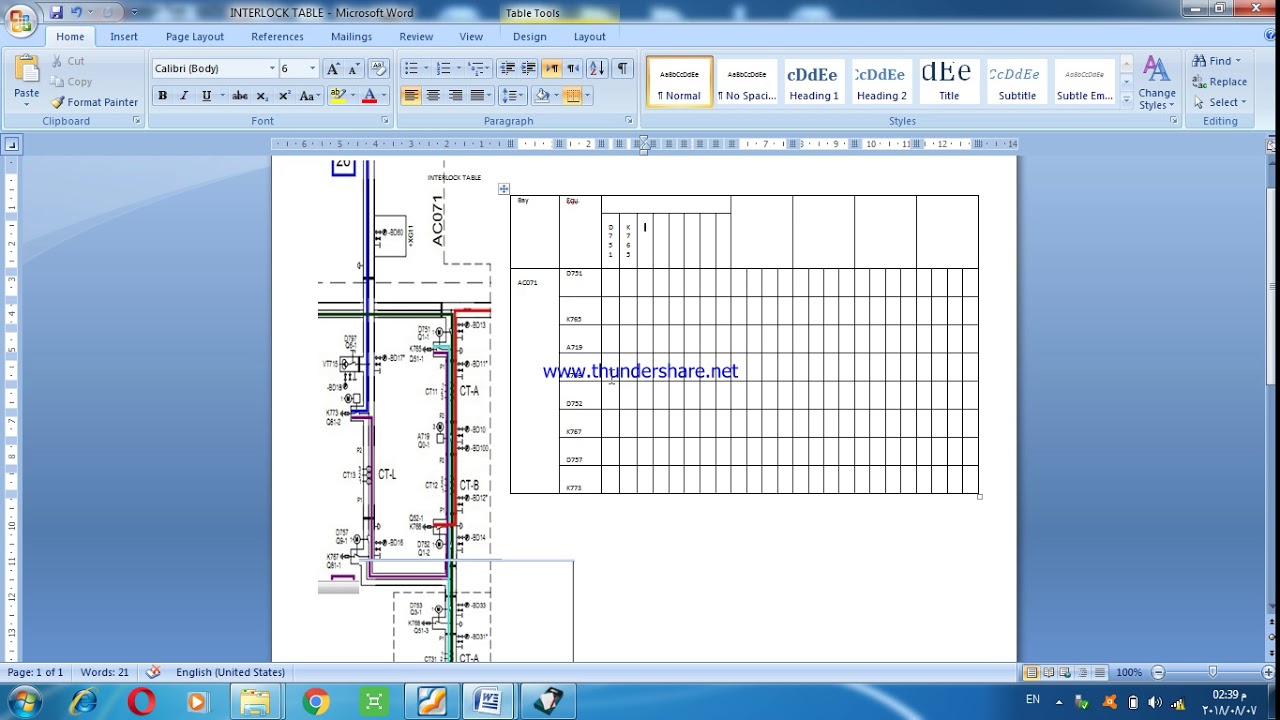The width and height of the screenshot is (1280, 720).
Task: Save the document from Quick Access Toolbar
Action: tap(56, 12)
